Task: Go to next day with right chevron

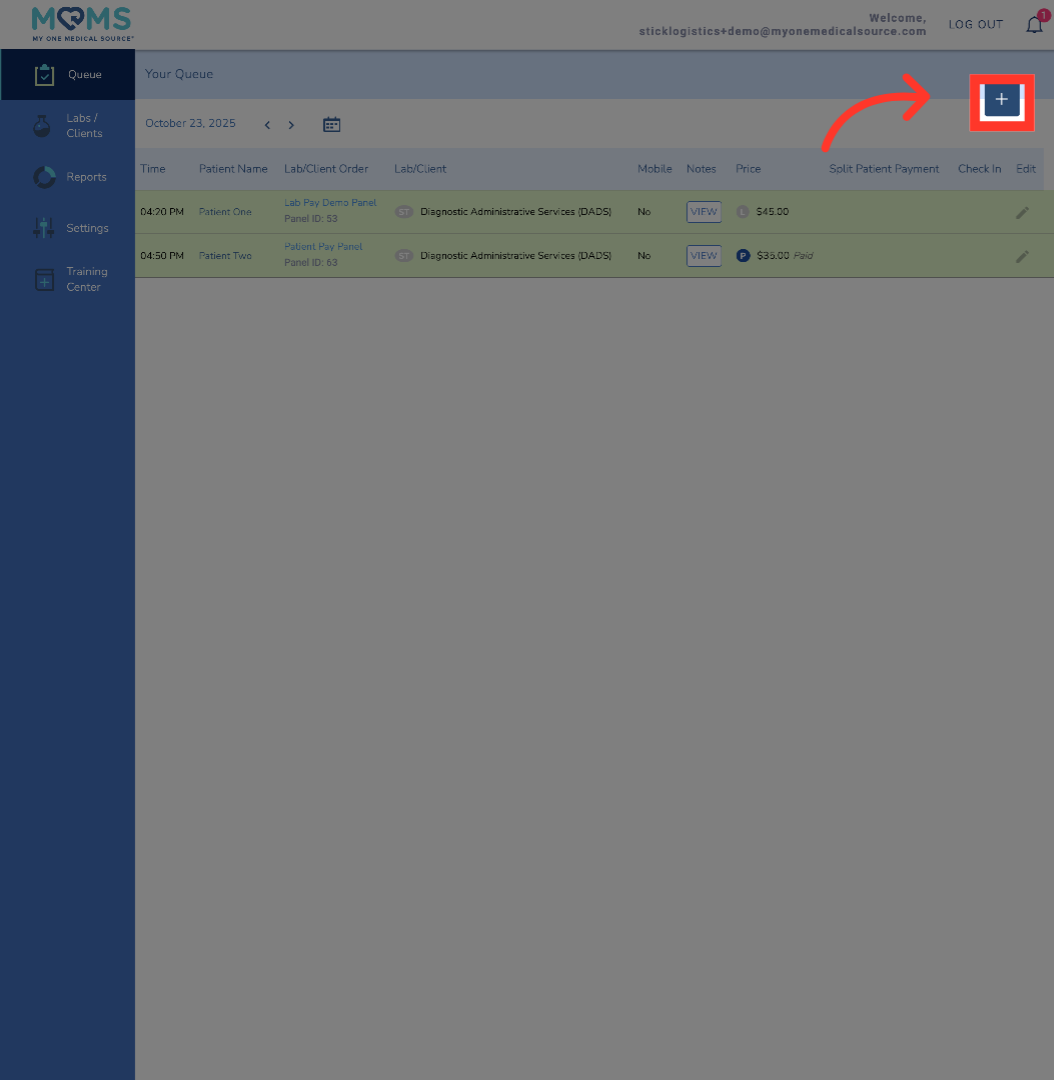Action: (x=291, y=125)
